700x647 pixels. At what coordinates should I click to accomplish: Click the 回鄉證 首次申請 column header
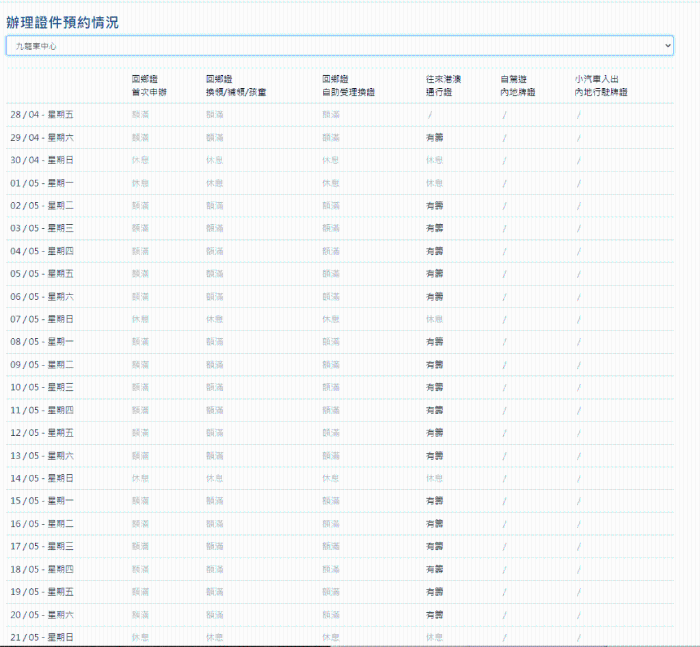149,85
